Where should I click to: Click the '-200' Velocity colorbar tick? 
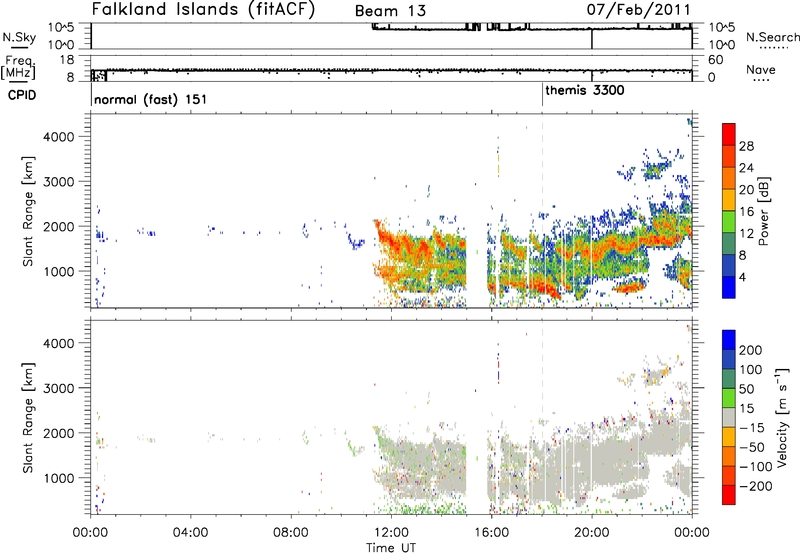pos(756,486)
